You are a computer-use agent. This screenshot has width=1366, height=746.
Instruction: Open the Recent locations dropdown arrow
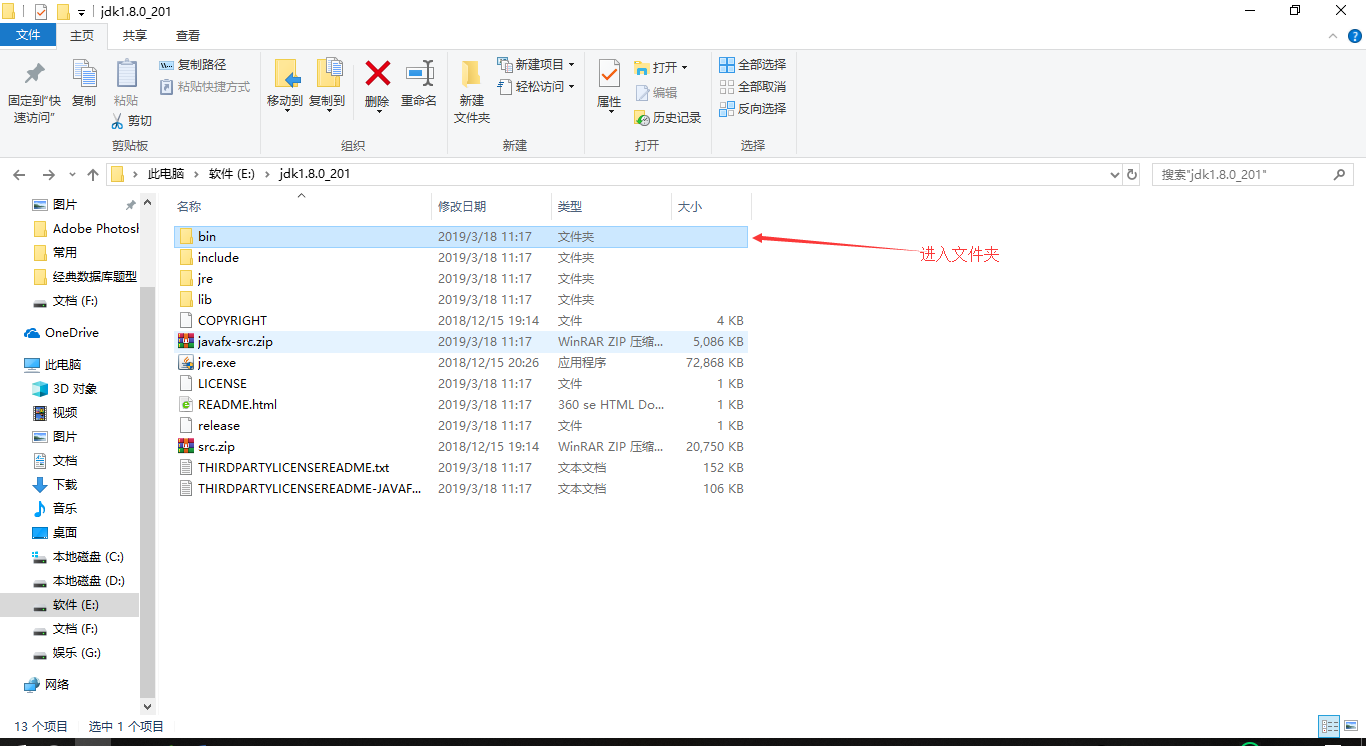click(71, 175)
